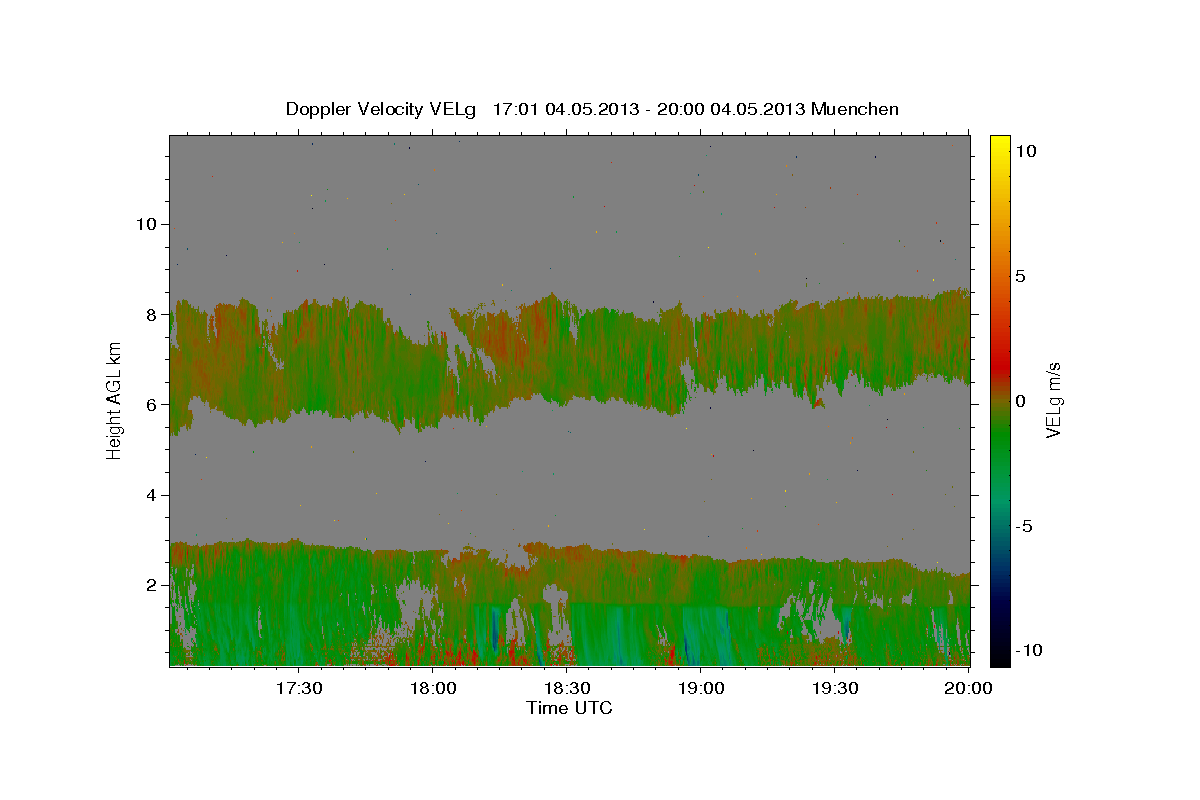This screenshot has height=800, width=1200.
Task: Click the height axis label 4
Action: pyautogui.click(x=152, y=495)
